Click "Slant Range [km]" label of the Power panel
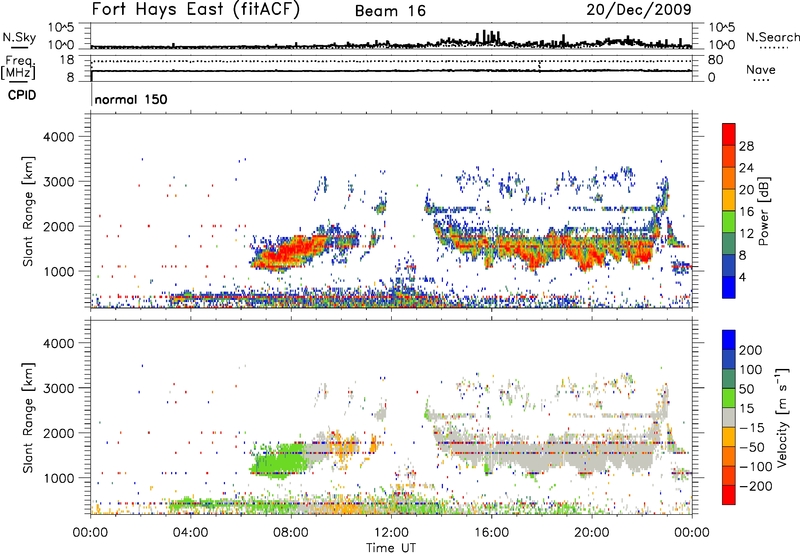800x554 pixels. point(28,211)
